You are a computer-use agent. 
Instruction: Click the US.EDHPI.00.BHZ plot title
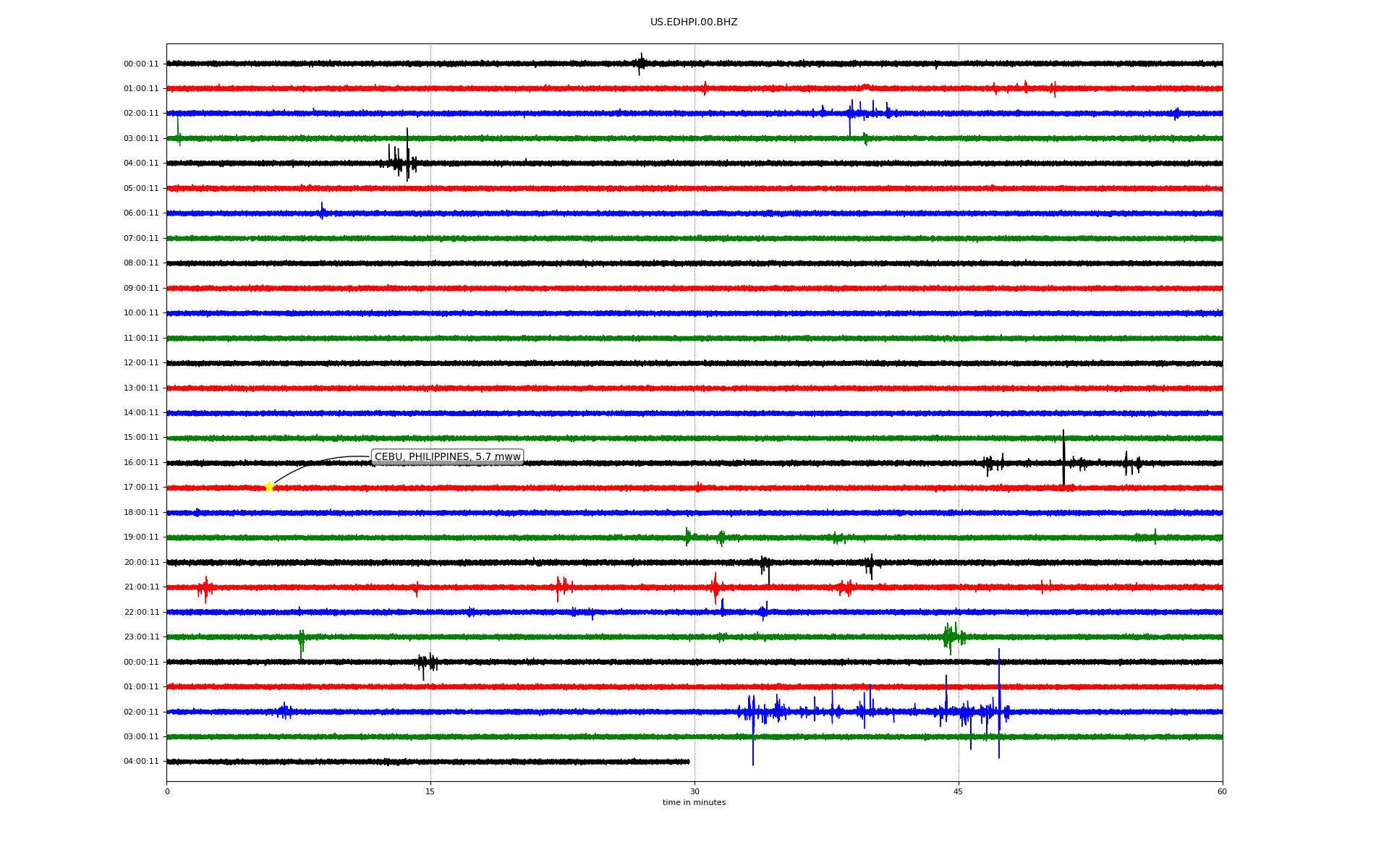tap(693, 22)
